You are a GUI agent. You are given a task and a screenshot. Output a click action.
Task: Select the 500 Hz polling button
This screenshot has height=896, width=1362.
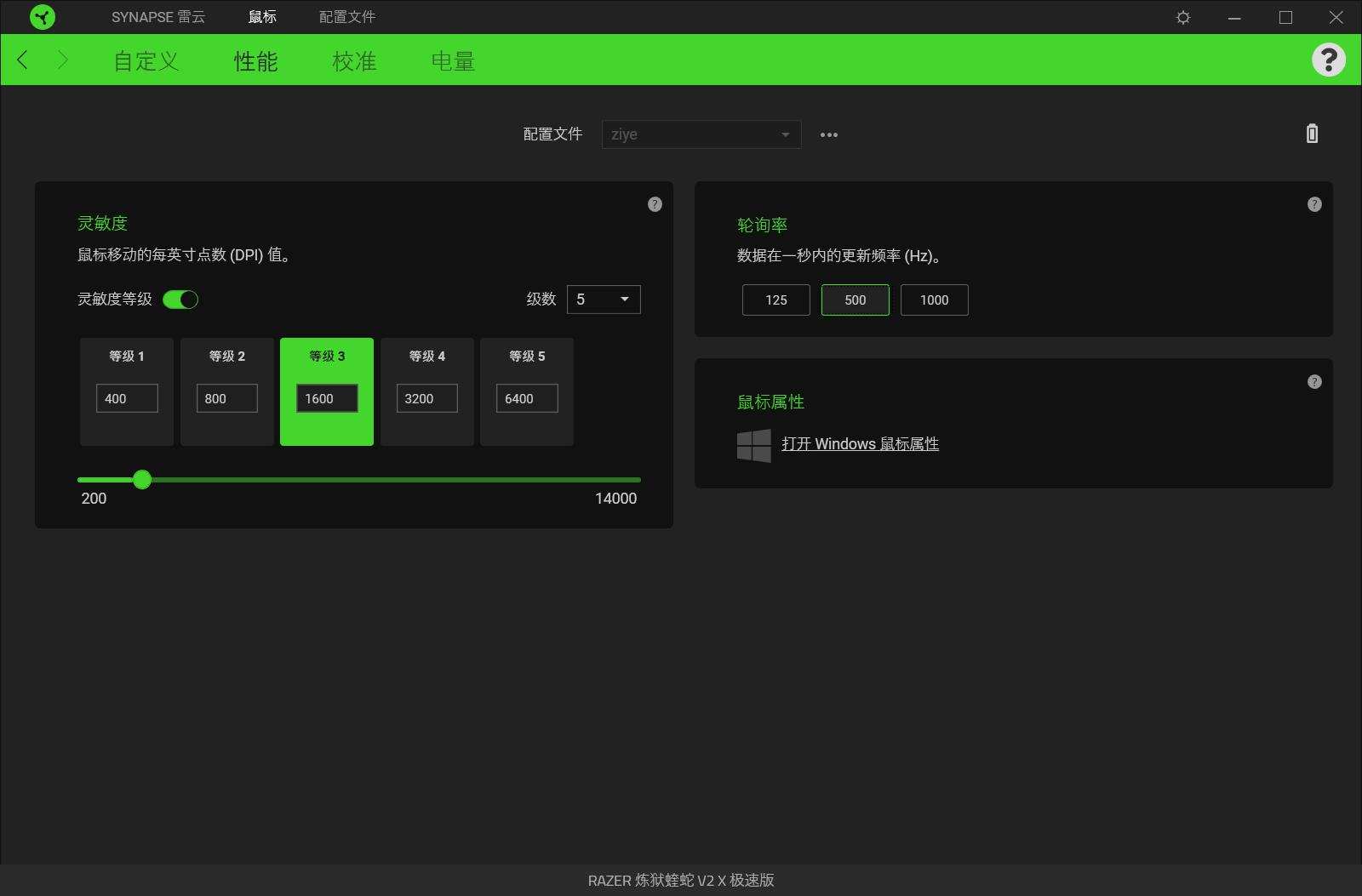click(x=855, y=300)
